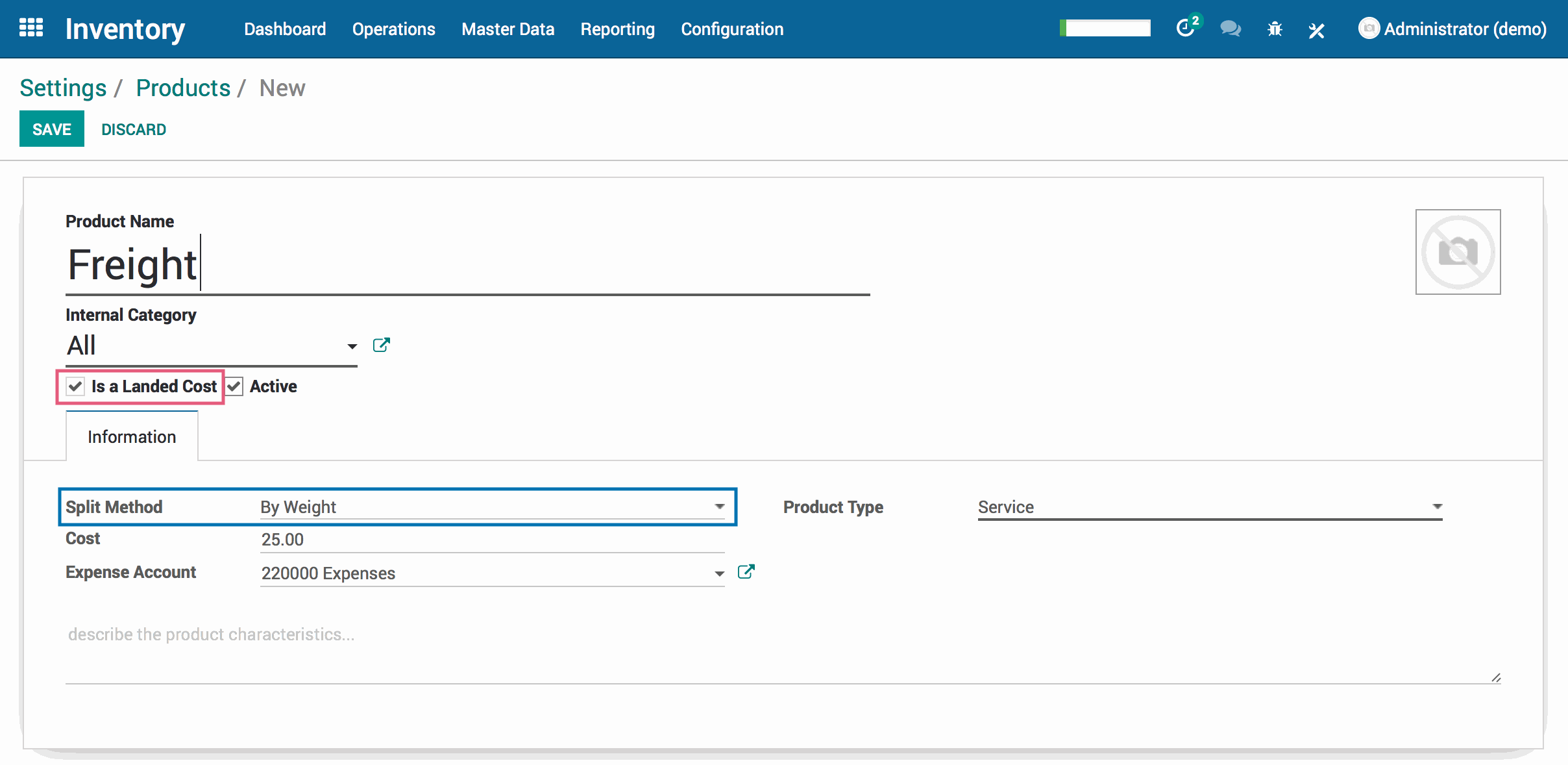Open the Master Data menu
Viewport: 1568px width, 765px height.
tap(508, 29)
